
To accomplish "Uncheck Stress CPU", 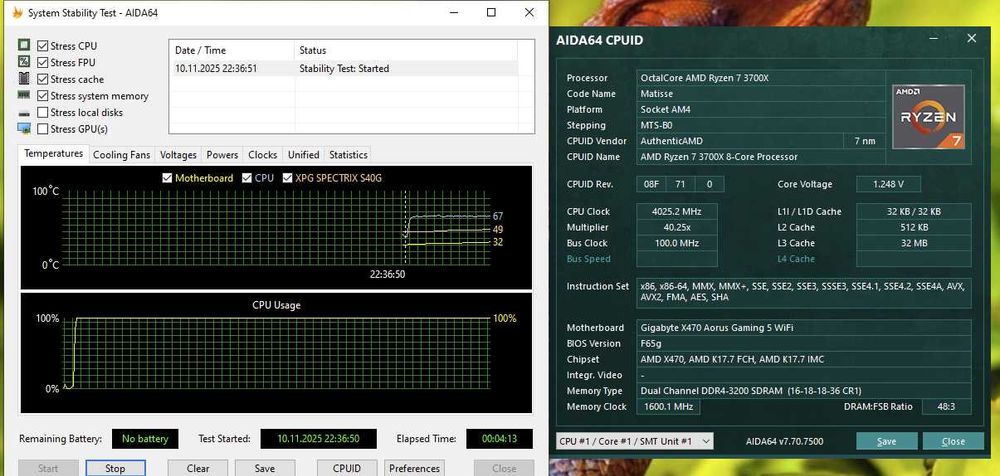I will [43, 46].
